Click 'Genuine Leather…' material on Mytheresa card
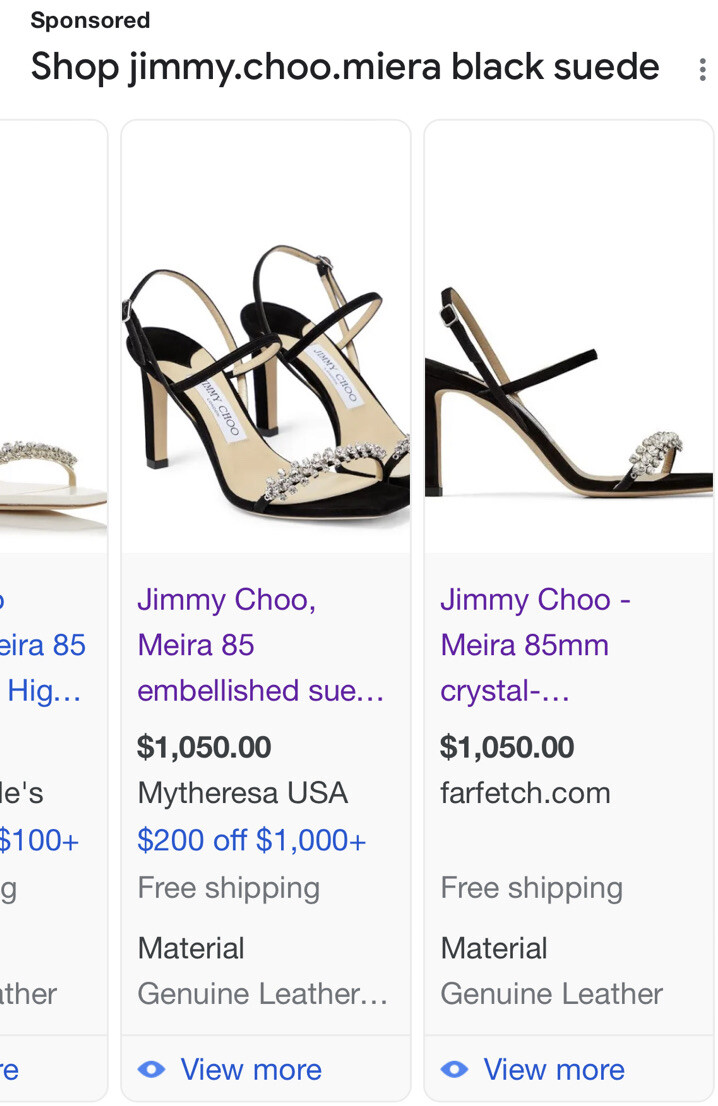The image size is (718, 1106). click(262, 994)
